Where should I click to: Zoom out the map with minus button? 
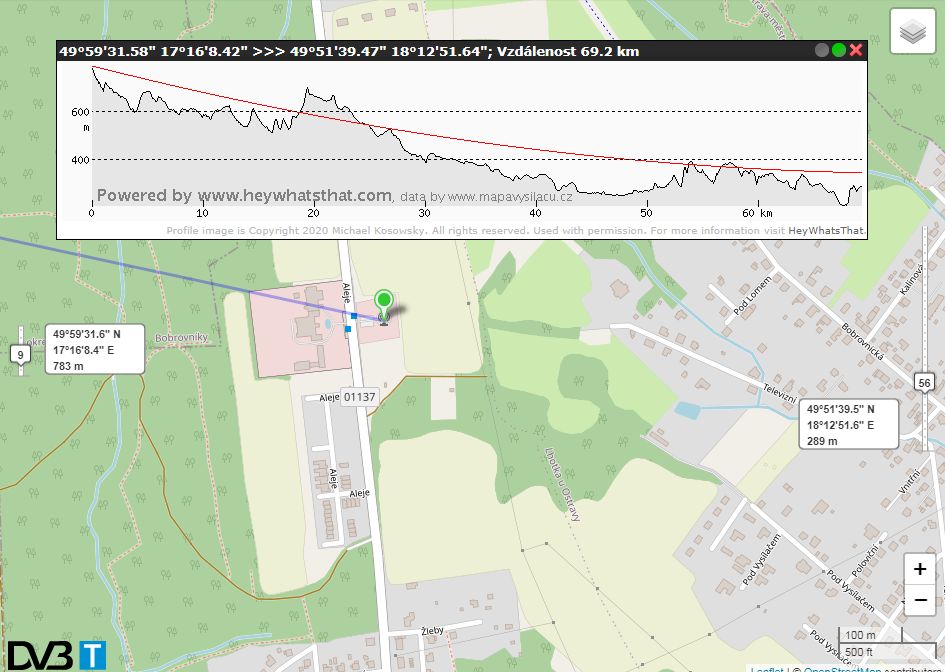[920, 600]
